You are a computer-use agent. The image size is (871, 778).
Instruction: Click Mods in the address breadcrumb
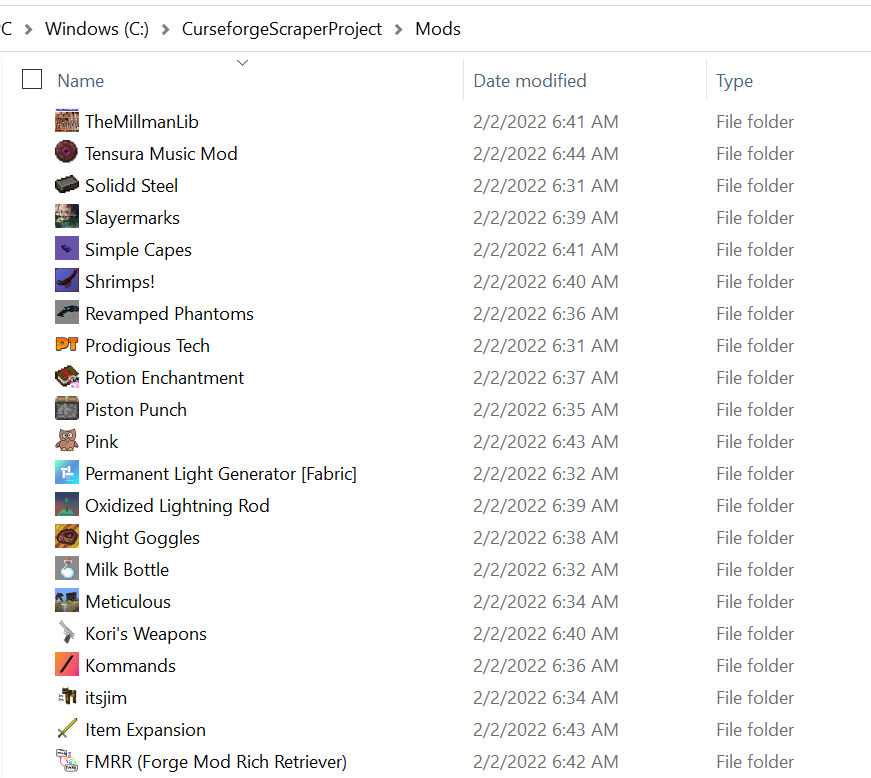pyautogui.click(x=438, y=29)
